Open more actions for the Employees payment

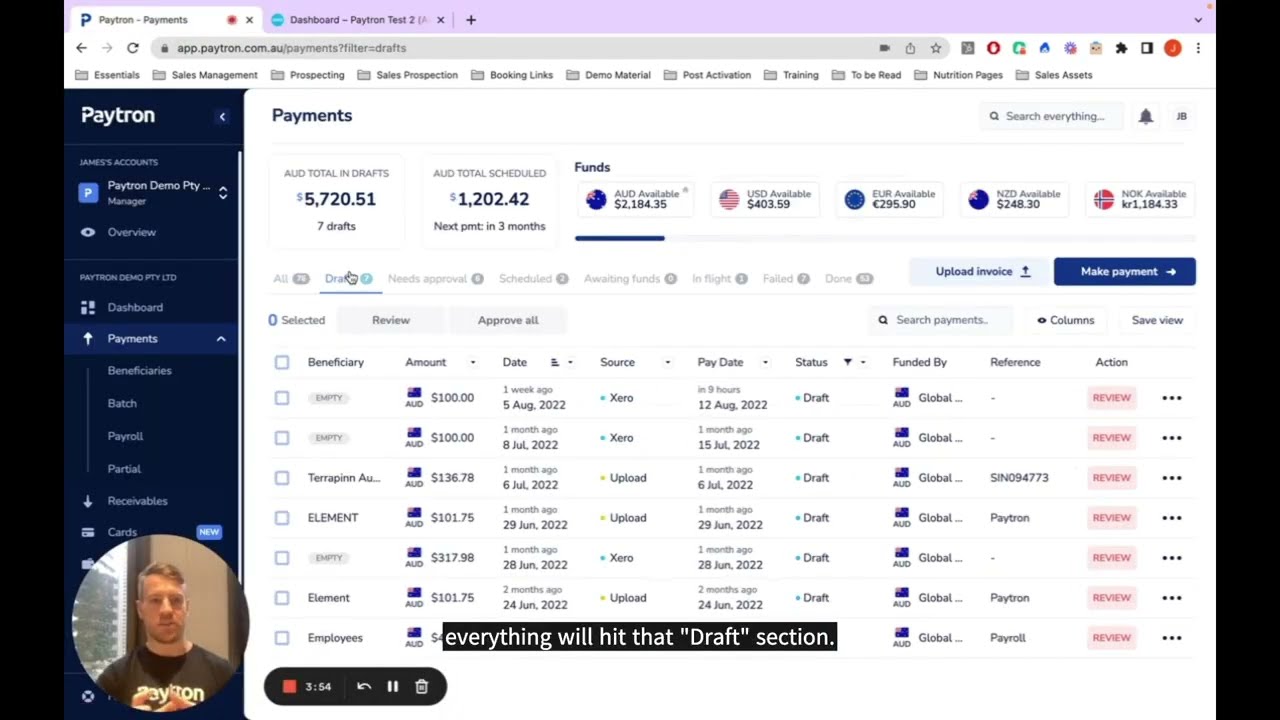point(1172,638)
